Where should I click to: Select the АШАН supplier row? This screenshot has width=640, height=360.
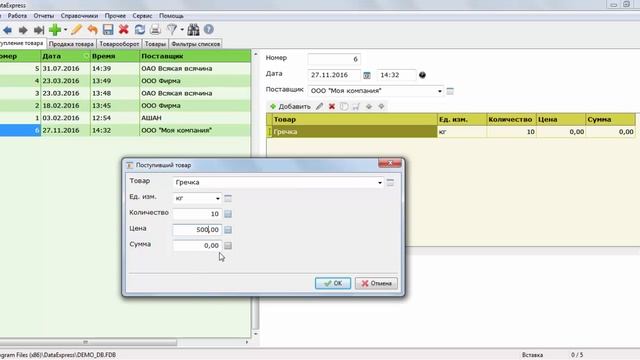pyautogui.click(x=125, y=118)
